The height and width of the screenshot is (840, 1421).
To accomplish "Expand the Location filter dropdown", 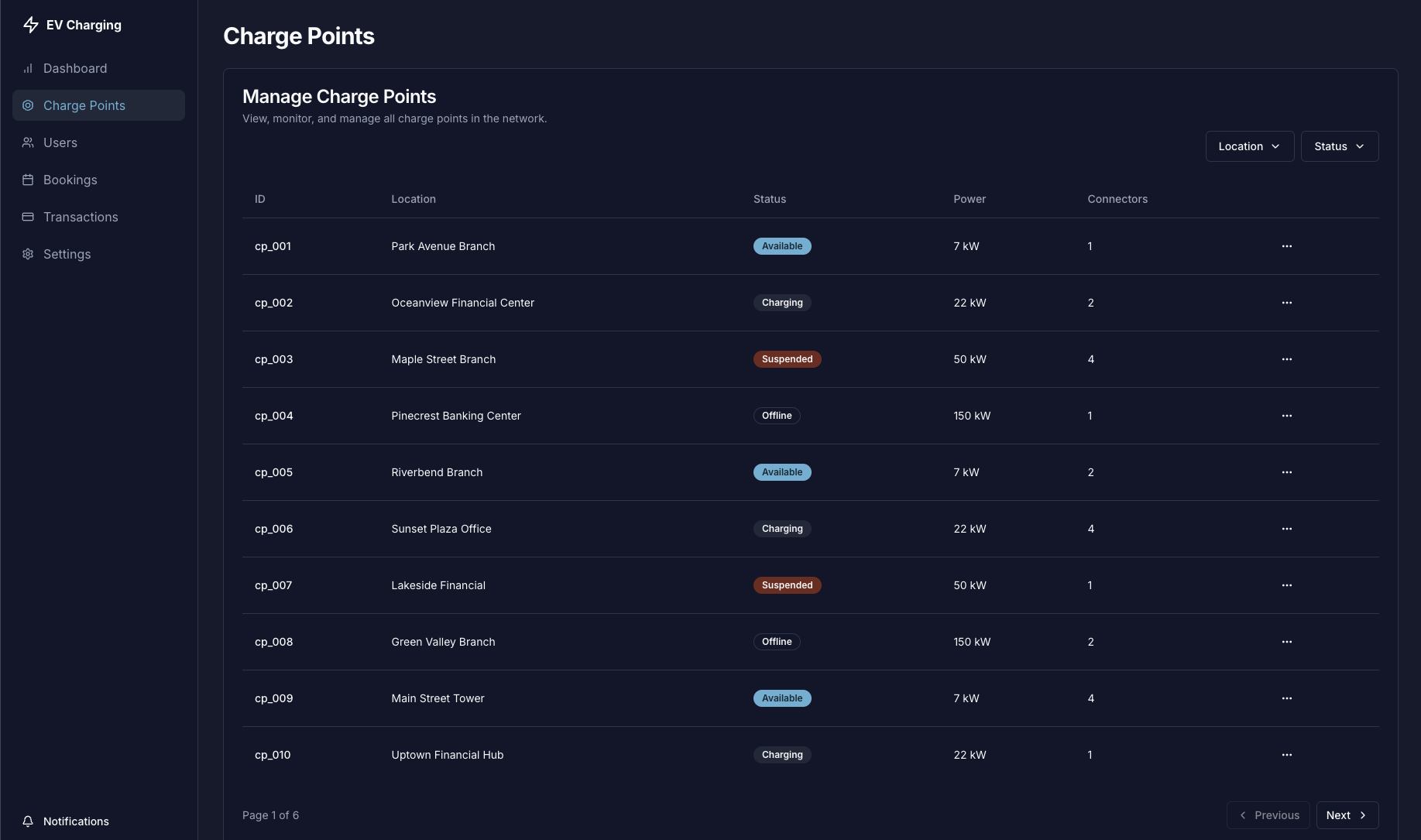I will pyautogui.click(x=1249, y=146).
